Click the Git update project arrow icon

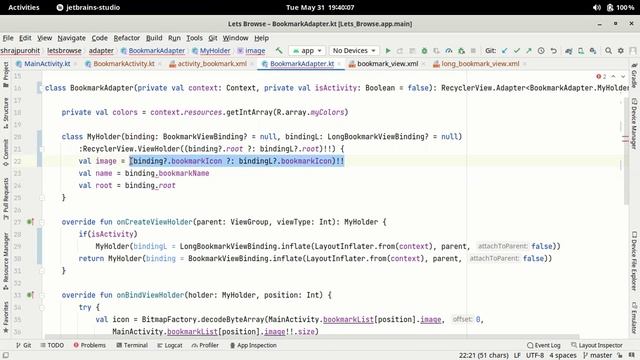point(504,51)
